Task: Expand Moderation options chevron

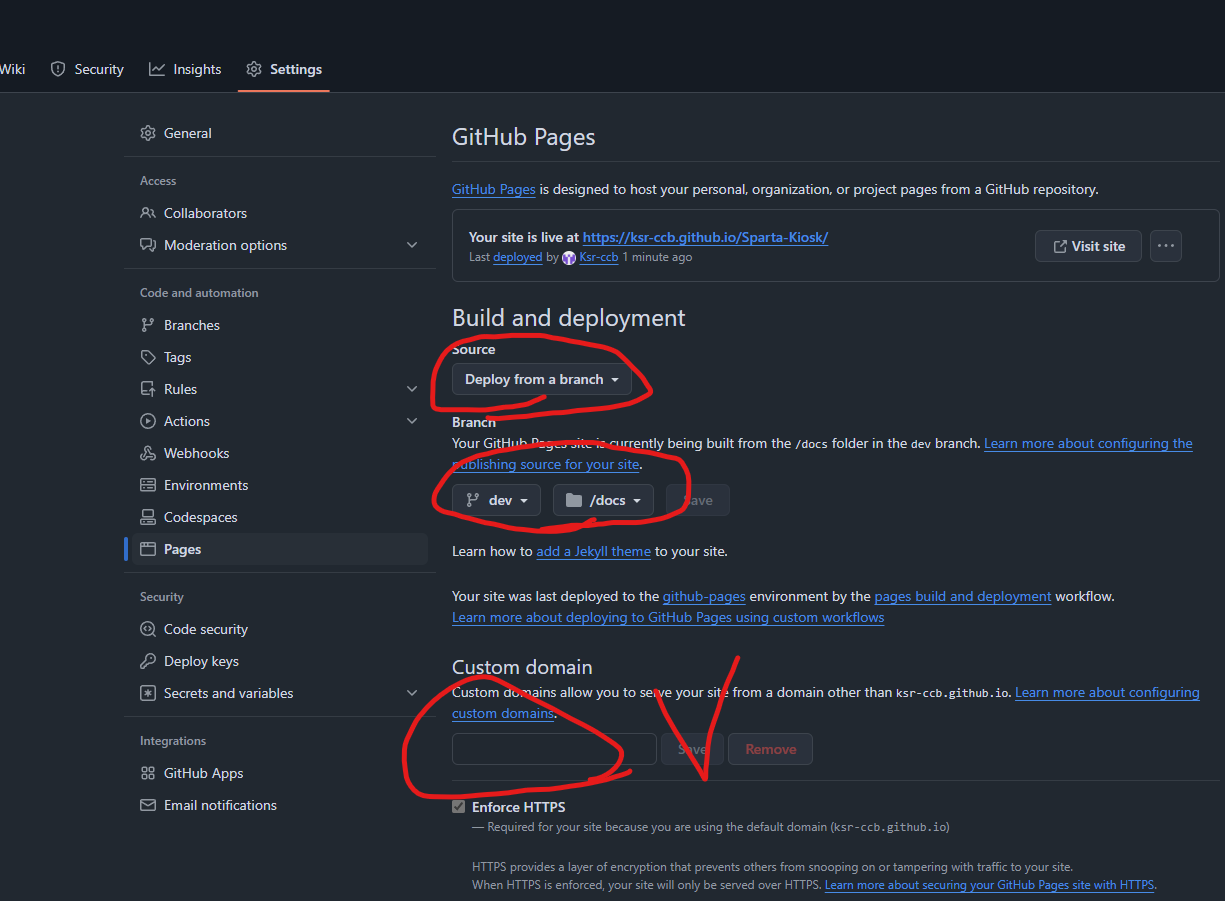Action: pos(412,245)
